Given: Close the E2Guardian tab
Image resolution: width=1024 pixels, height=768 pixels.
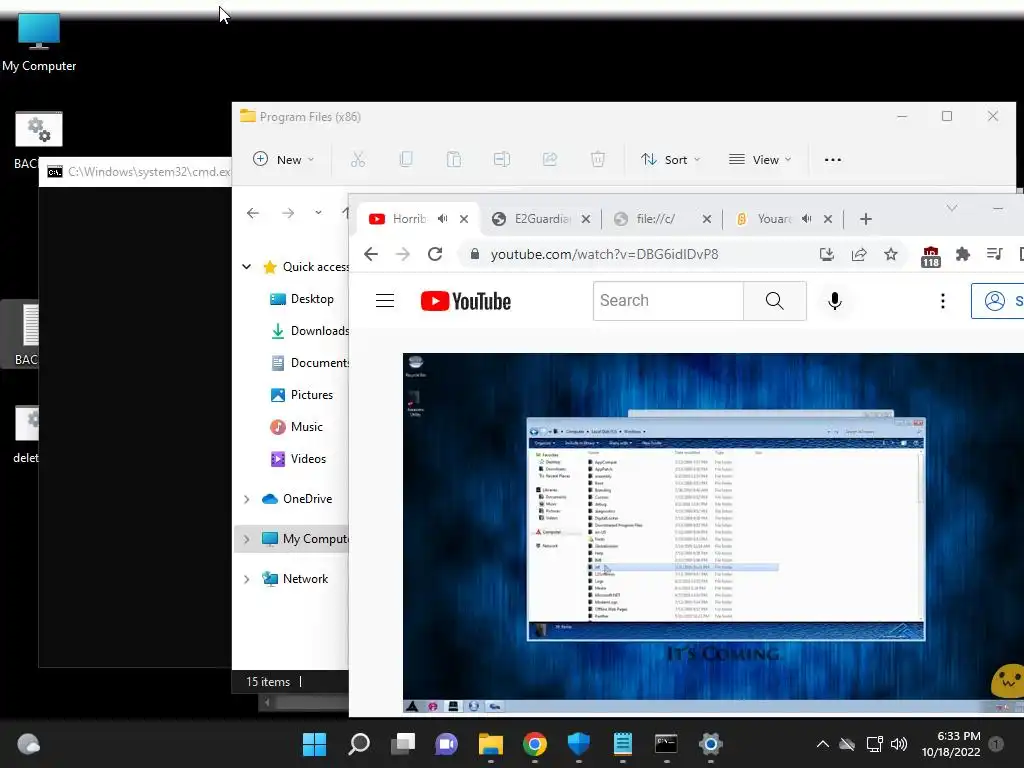Looking at the screenshot, I should click(586, 219).
